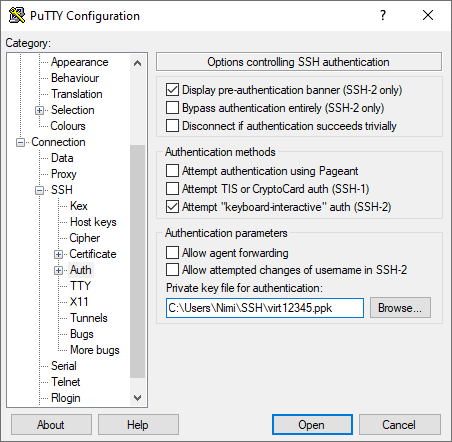Click the category list scroll up arrow

(x=137, y=63)
